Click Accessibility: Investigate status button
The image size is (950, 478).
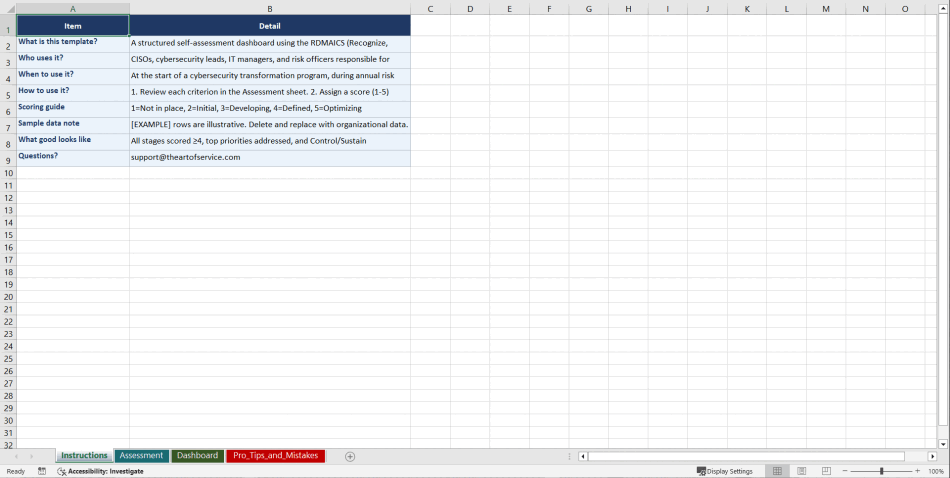100,471
